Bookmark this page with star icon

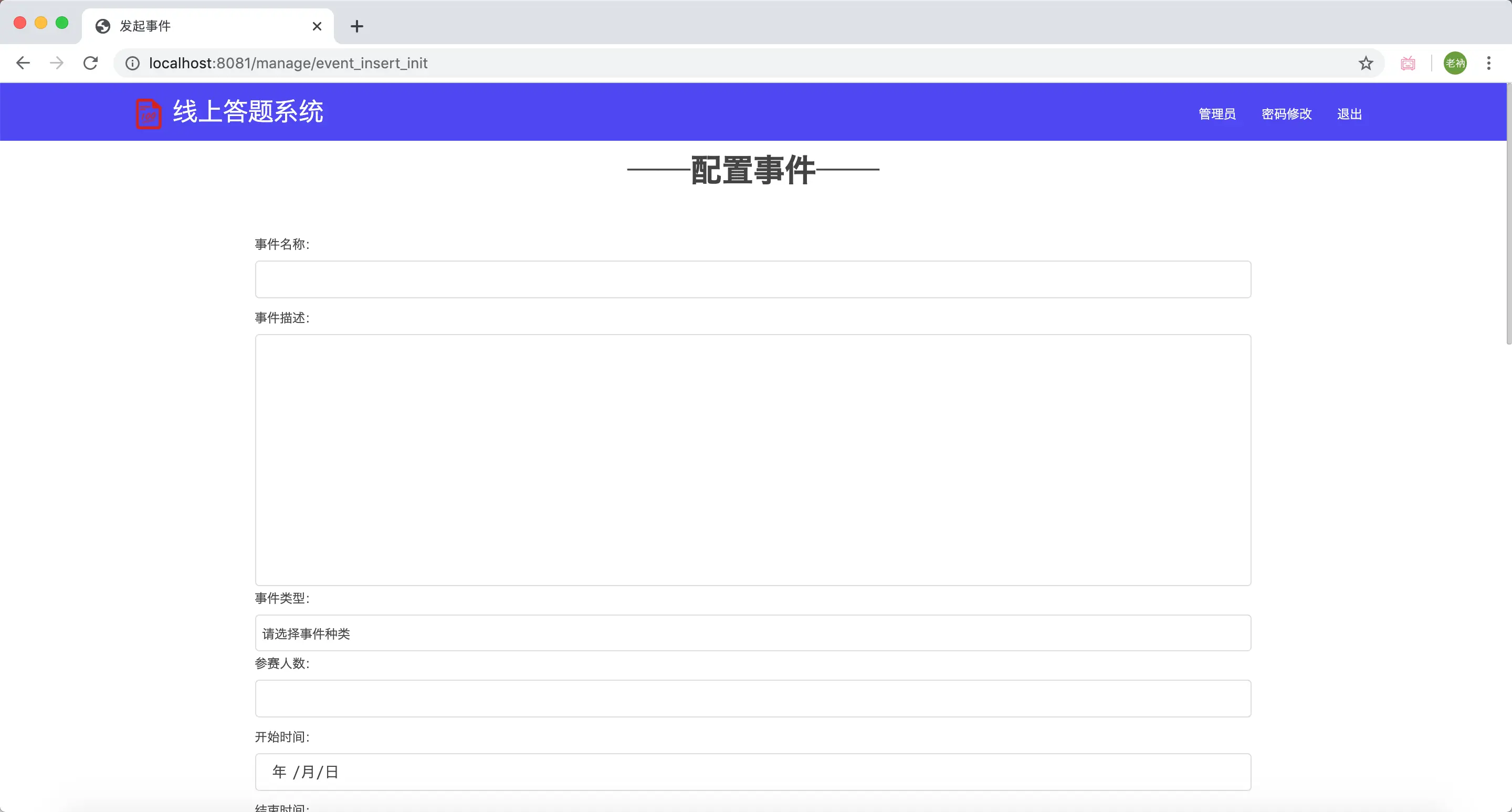tap(1365, 63)
